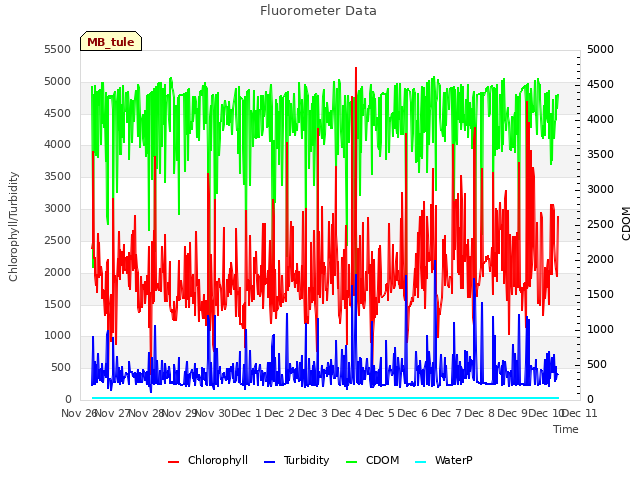This screenshot has width=640, height=480.
Task: Click the 4000 right axis value
Action: [x=600, y=120]
